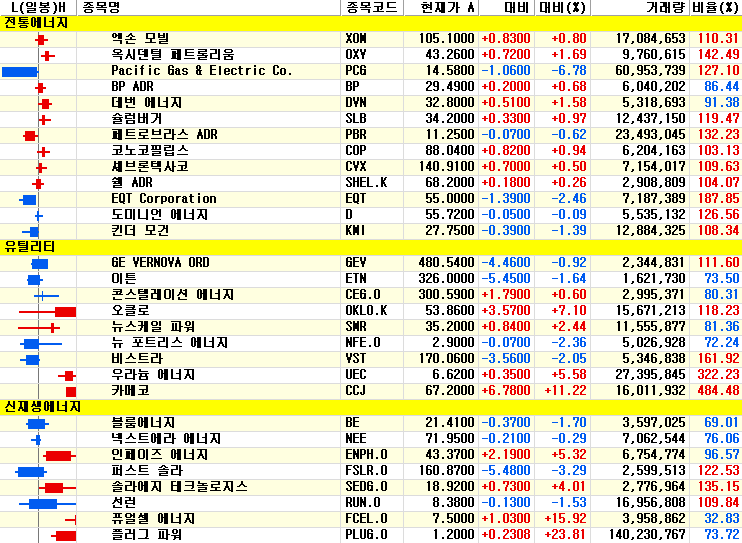Select the 신재생에너지 group header row
742x543 pixels.
click(x=371, y=407)
